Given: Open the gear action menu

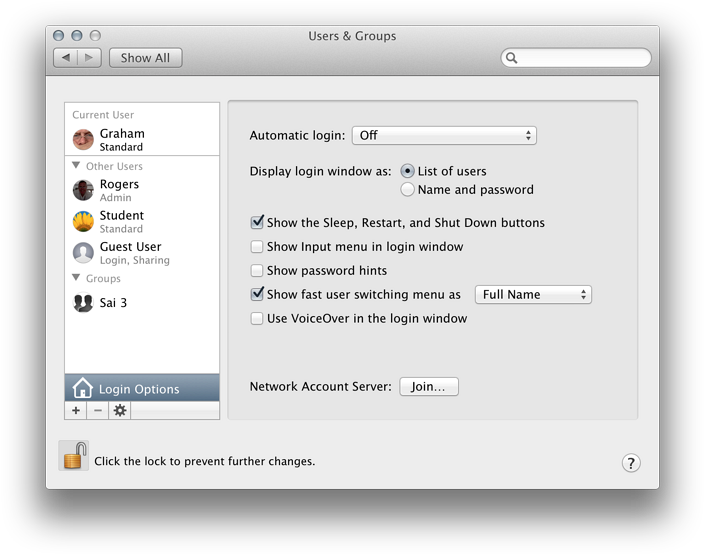Looking at the screenshot, I should pos(120,410).
